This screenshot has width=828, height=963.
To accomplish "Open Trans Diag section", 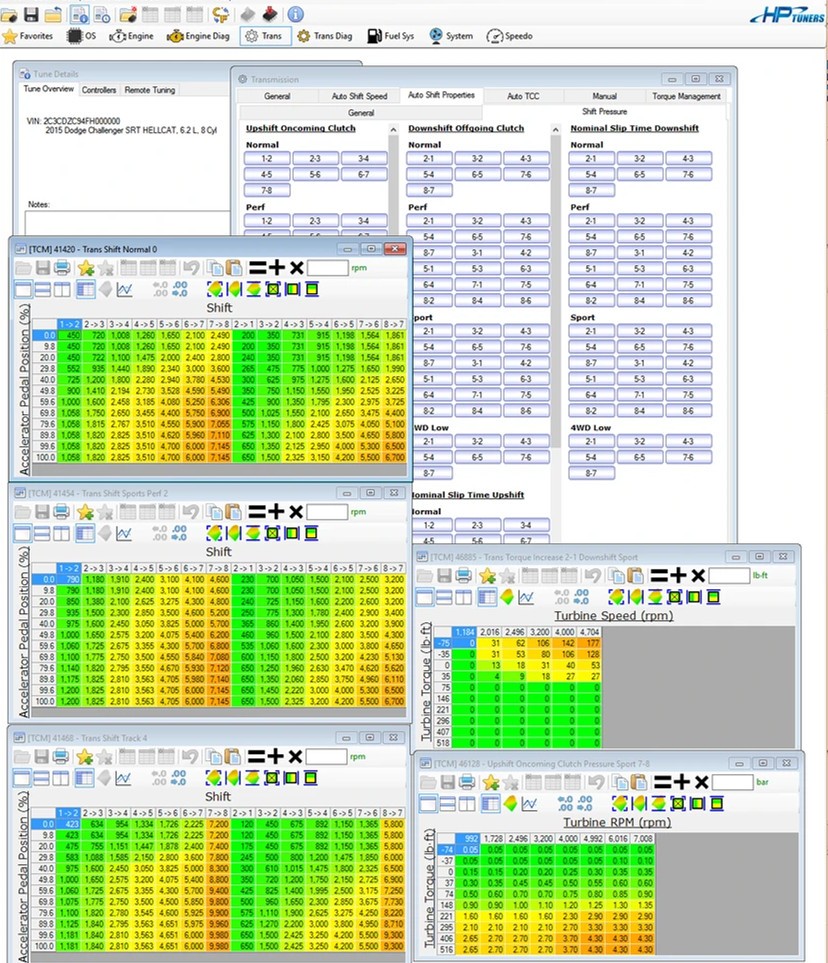I will pos(325,36).
